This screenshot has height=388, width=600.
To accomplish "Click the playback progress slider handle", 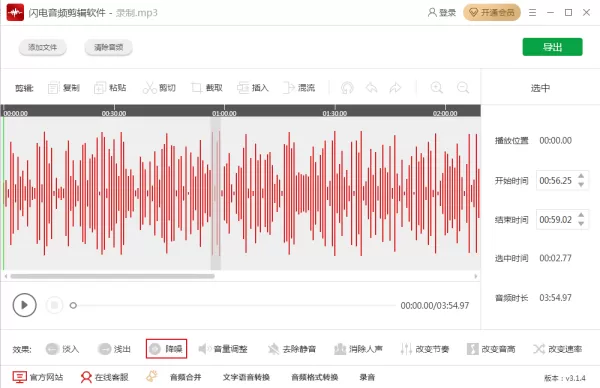I will coord(73,305).
